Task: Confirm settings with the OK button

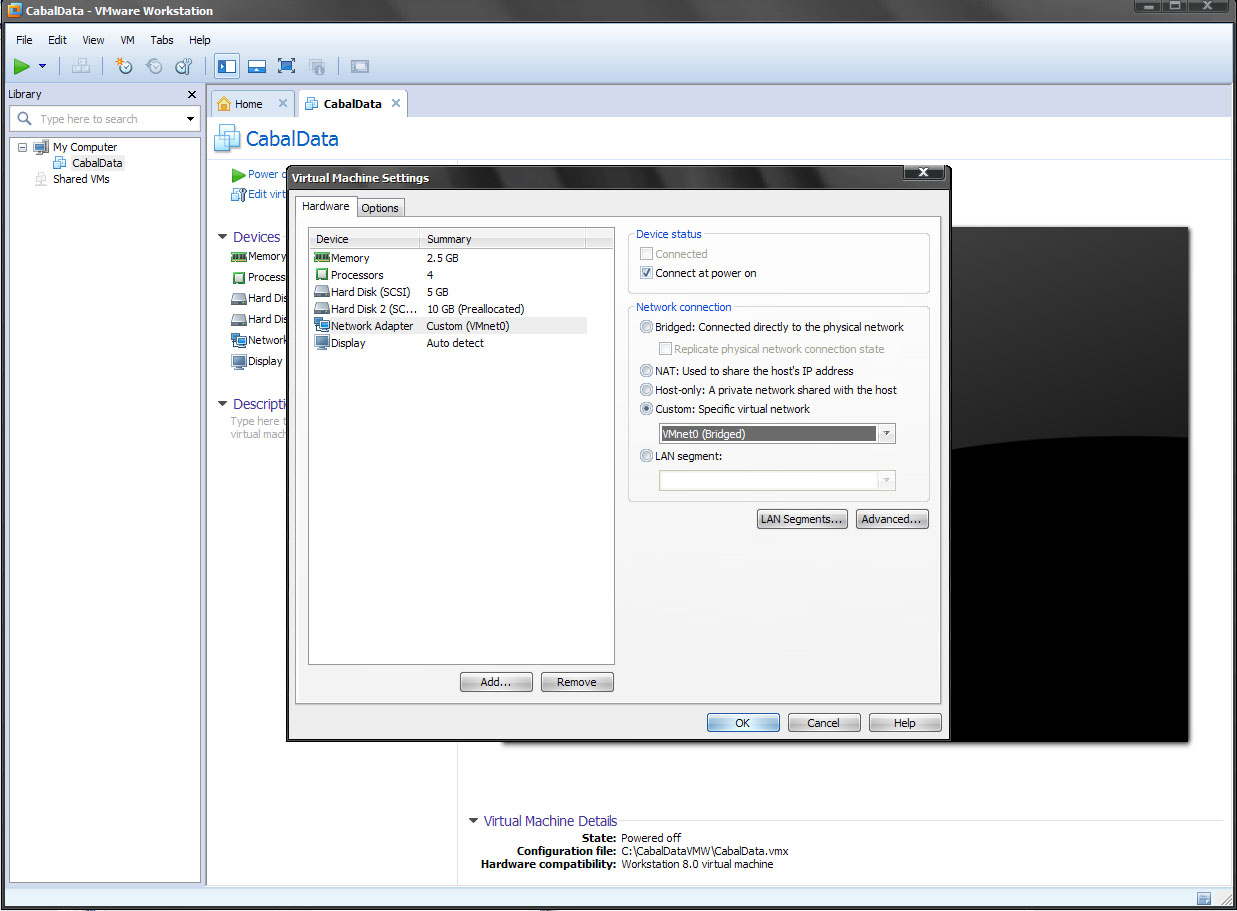Action: pos(743,723)
